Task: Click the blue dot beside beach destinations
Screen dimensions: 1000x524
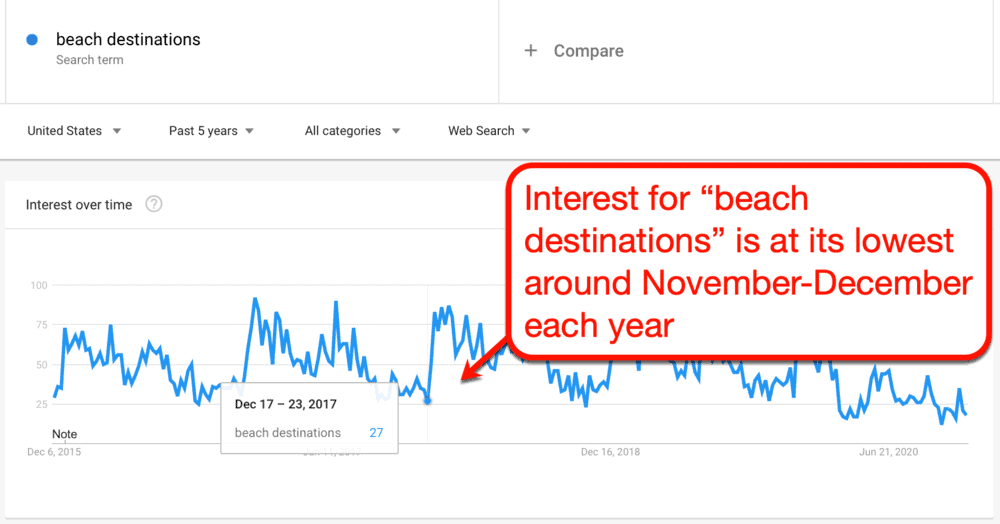Action: 32,40
